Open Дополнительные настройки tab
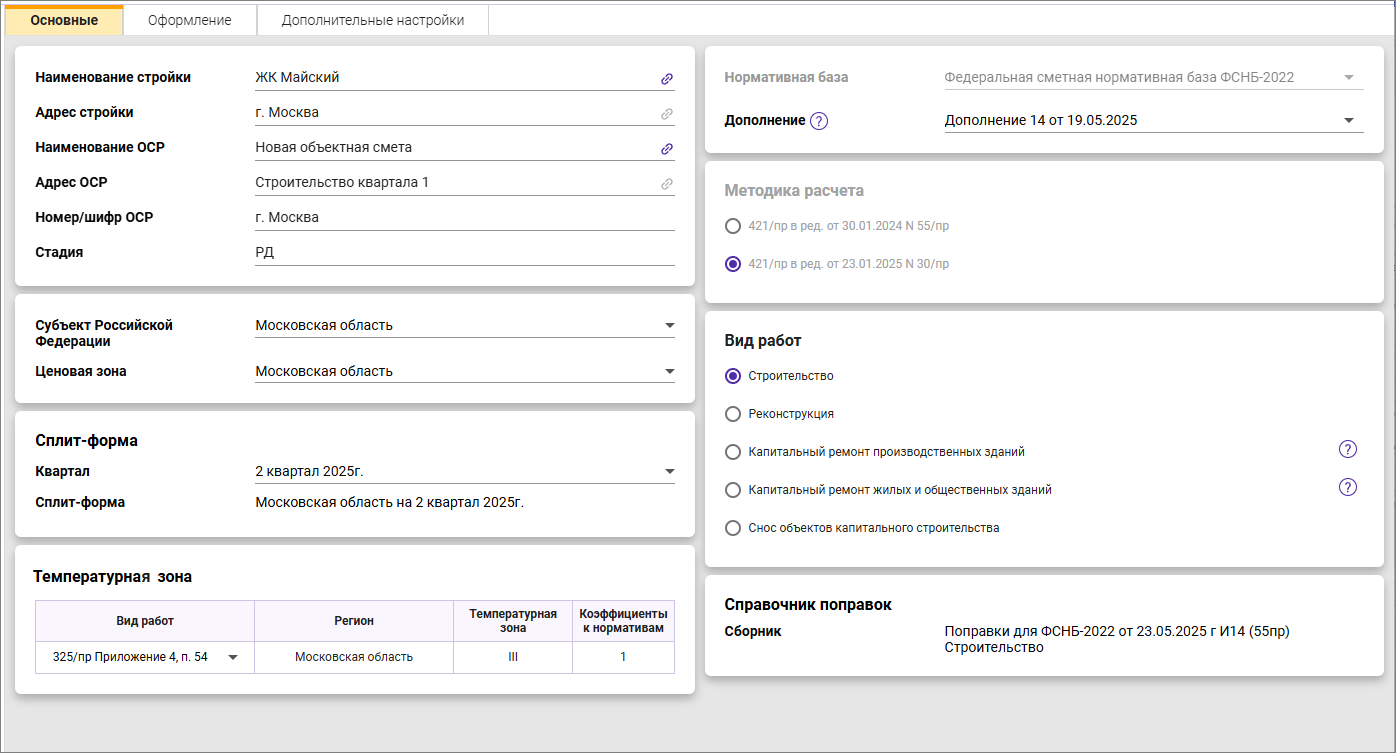The width and height of the screenshot is (1396, 753). (372, 20)
